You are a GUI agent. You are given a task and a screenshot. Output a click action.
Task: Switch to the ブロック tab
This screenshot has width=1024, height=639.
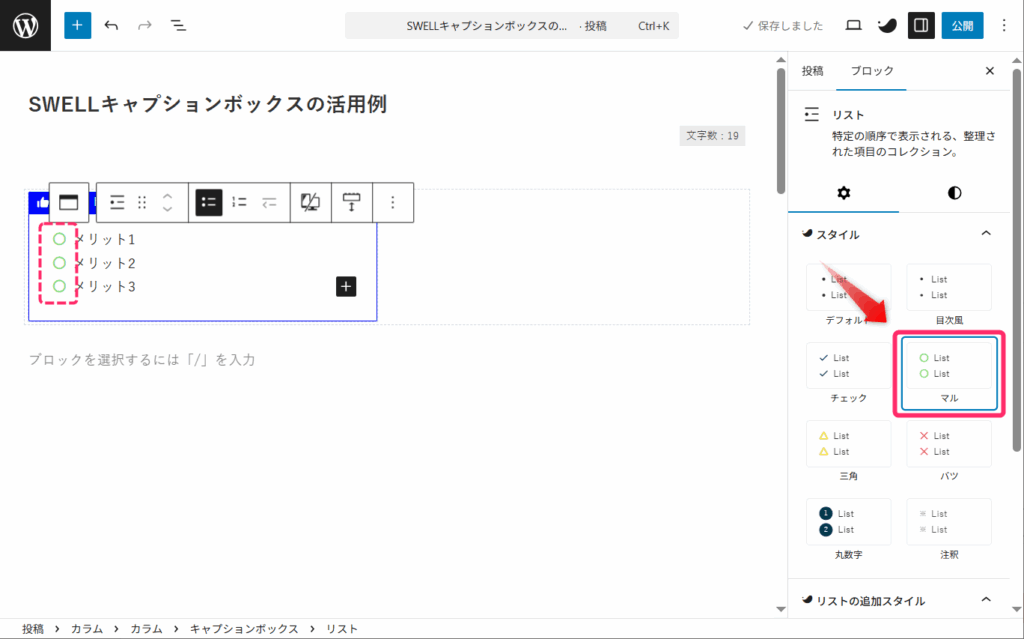click(x=872, y=71)
